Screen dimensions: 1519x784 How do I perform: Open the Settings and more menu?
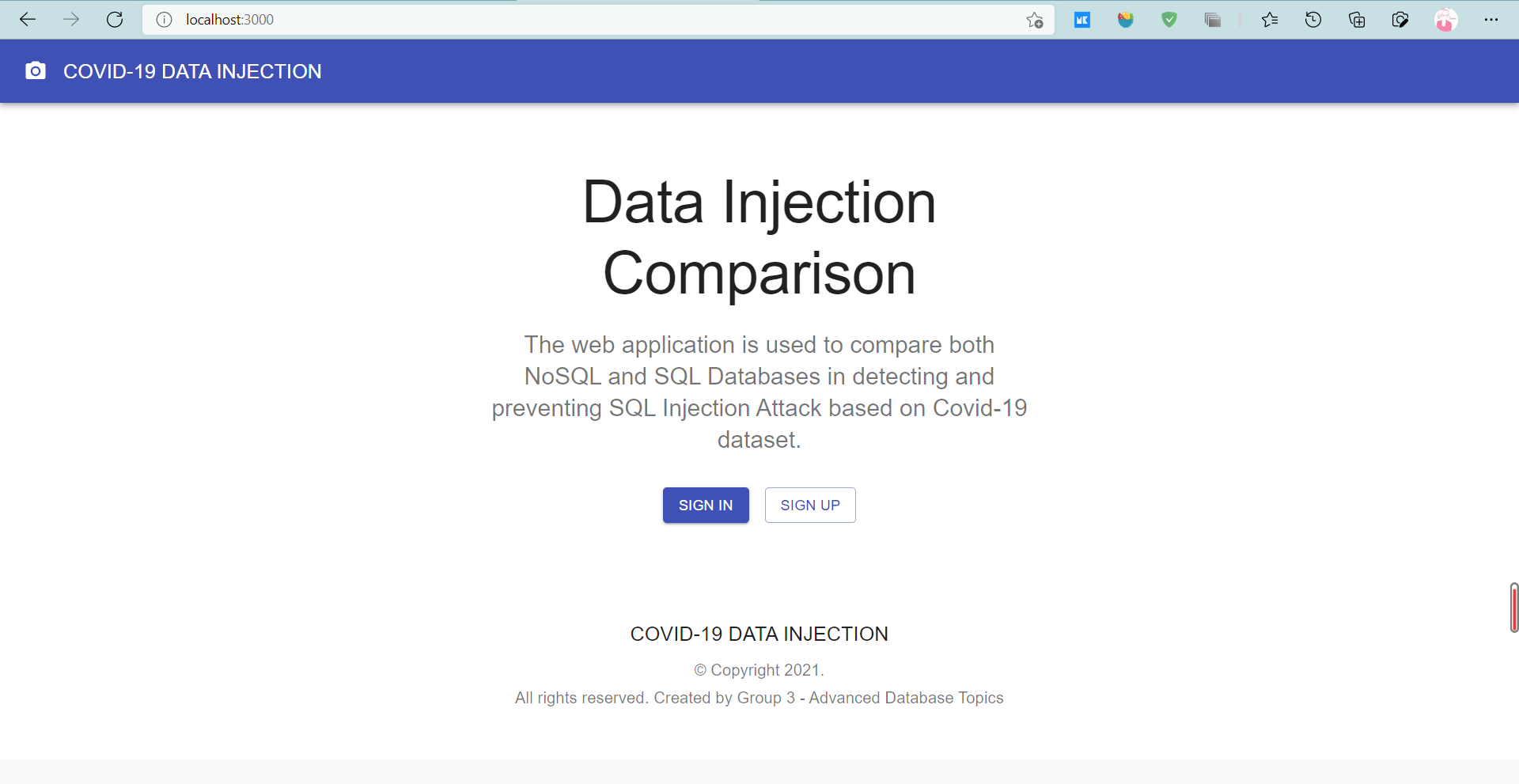point(1493,19)
